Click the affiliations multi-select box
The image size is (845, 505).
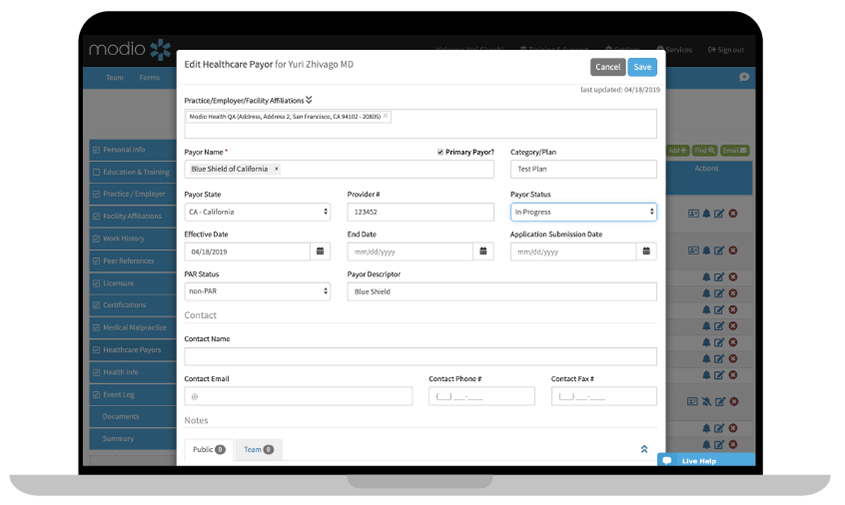click(x=420, y=123)
